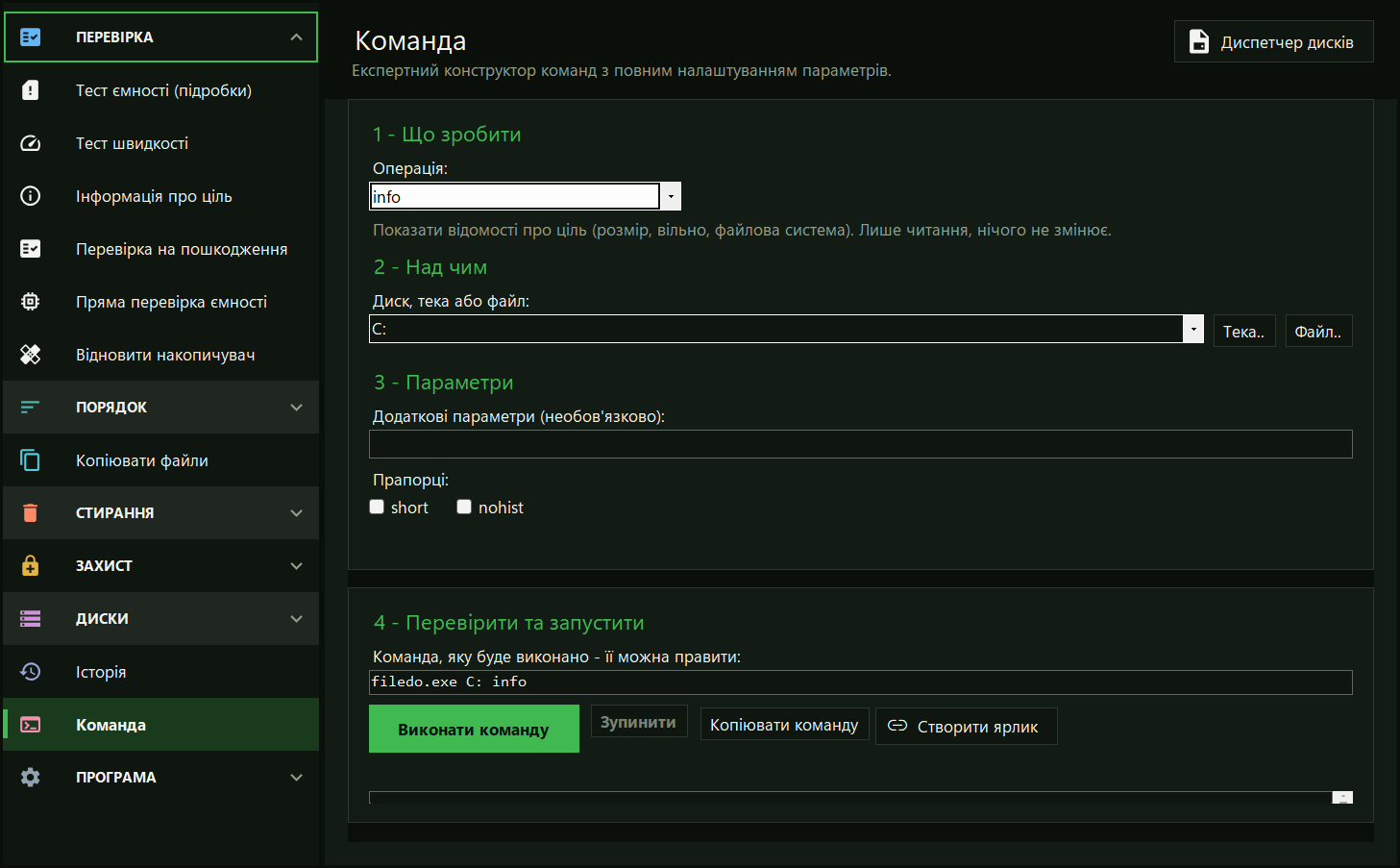
Task: Click the editable command text field
Action: click(x=861, y=682)
